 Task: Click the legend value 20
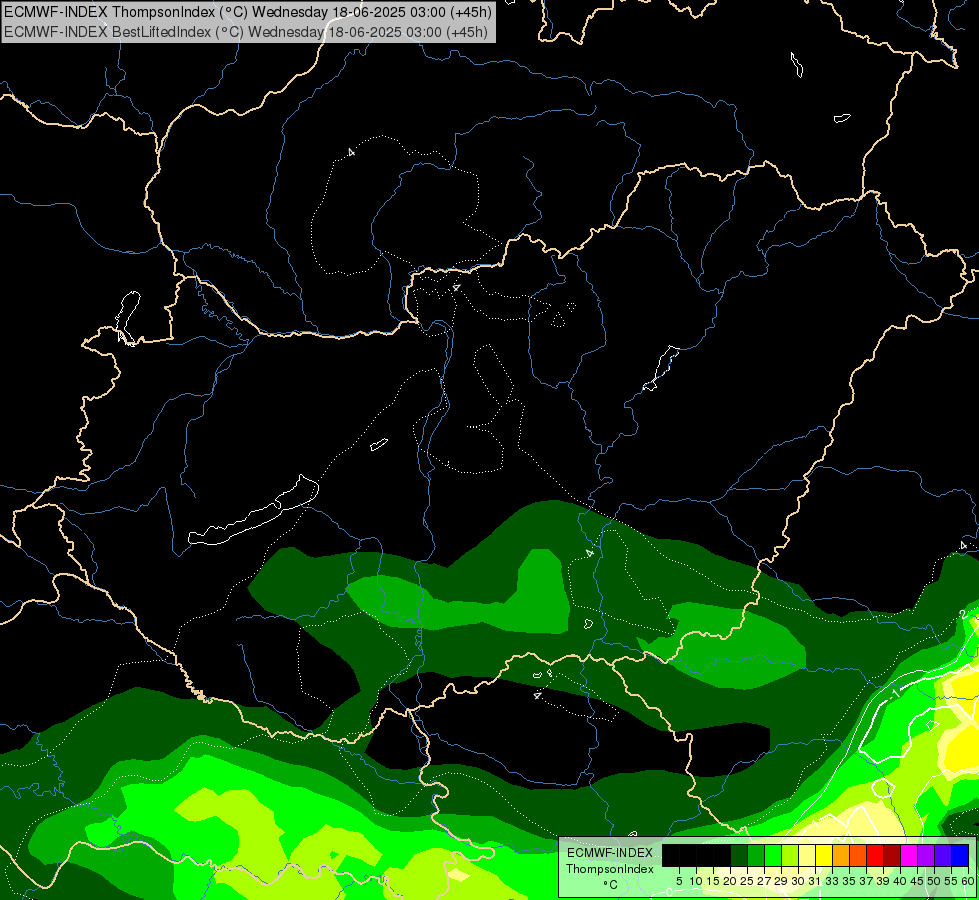(x=730, y=881)
